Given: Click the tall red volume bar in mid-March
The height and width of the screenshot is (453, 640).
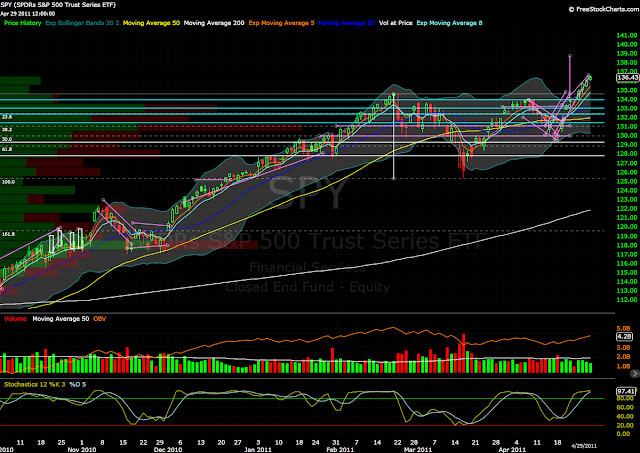Looking at the screenshot, I should coord(463,353).
